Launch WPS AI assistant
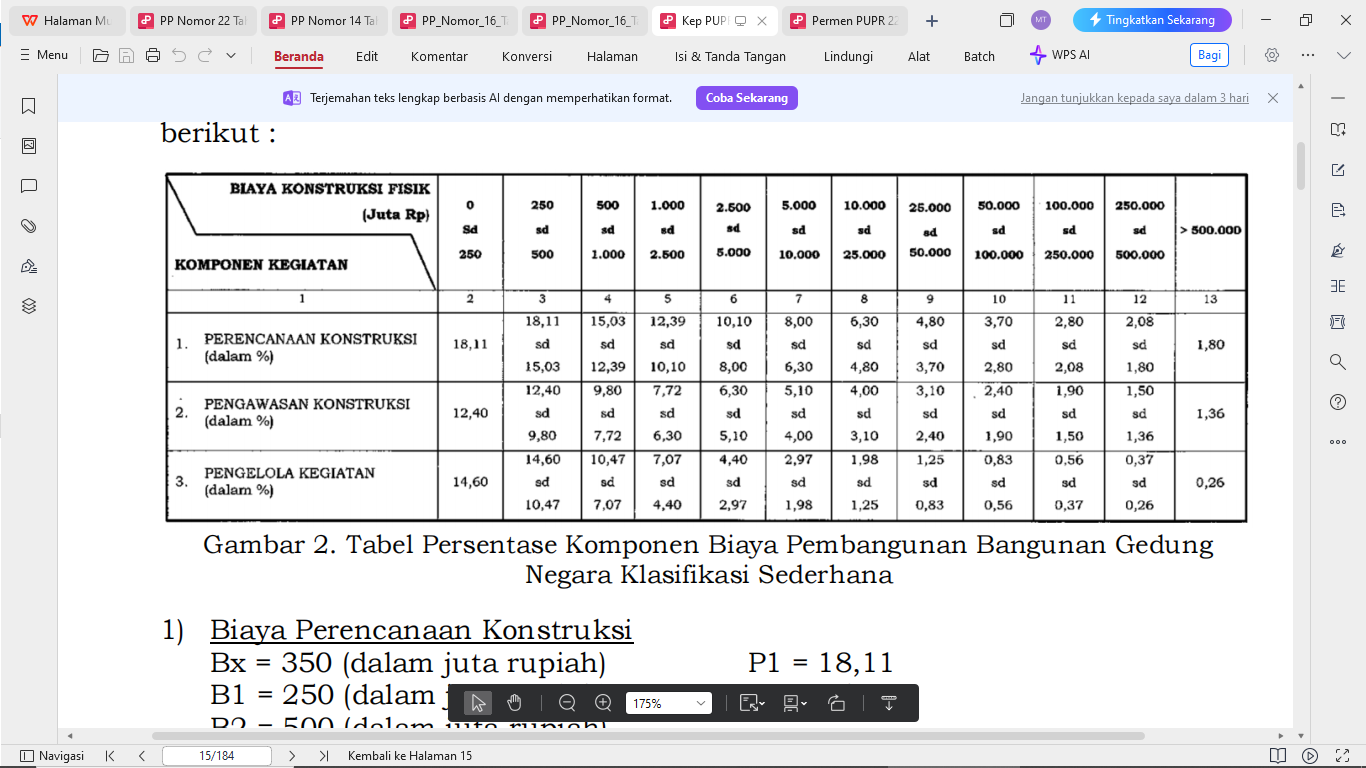The width and height of the screenshot is (1366, 768). [1060, 56]
